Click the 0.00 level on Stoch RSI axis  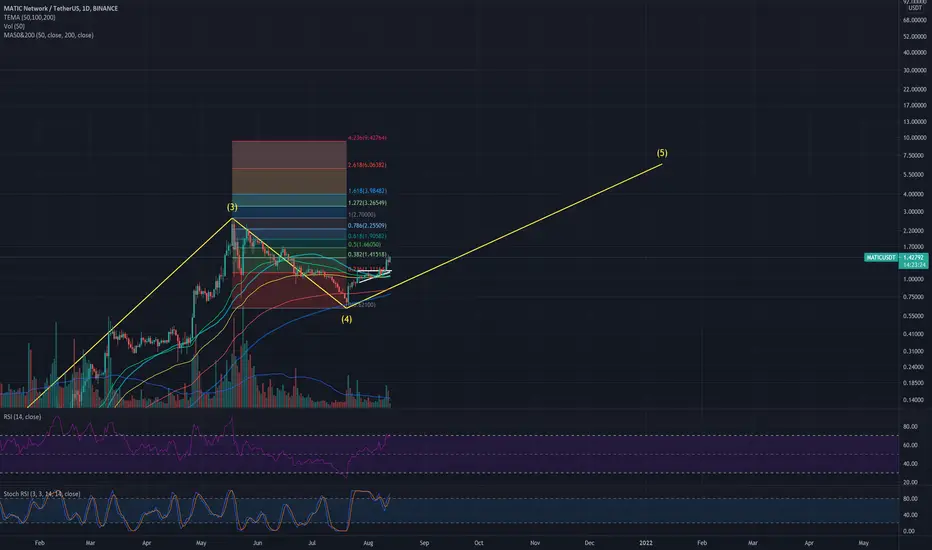pos(909,531)
